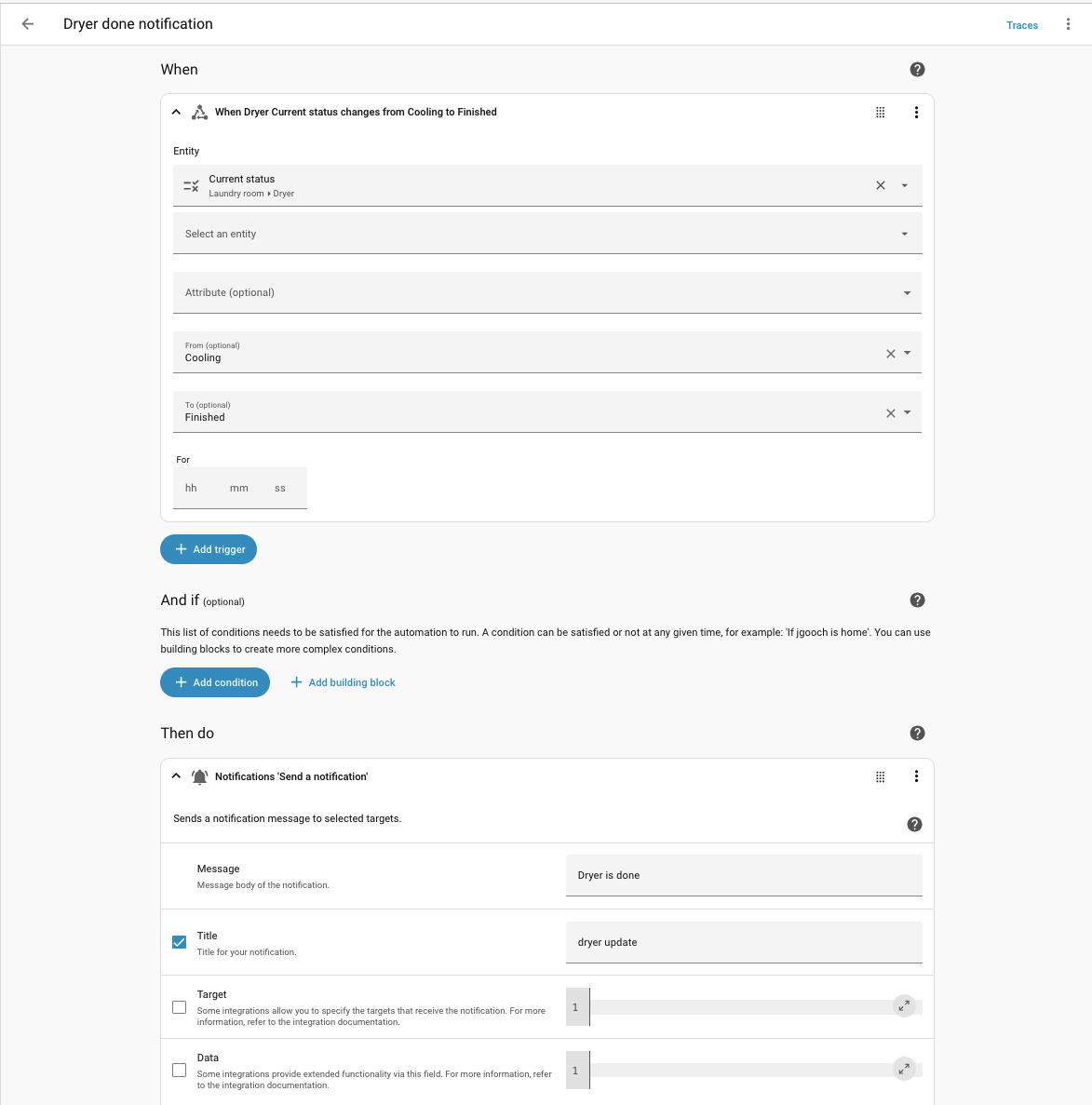Clear the Current status entity
Image resolution: width=1092 pixels, height=1105 pixels.
click(880, 185)
